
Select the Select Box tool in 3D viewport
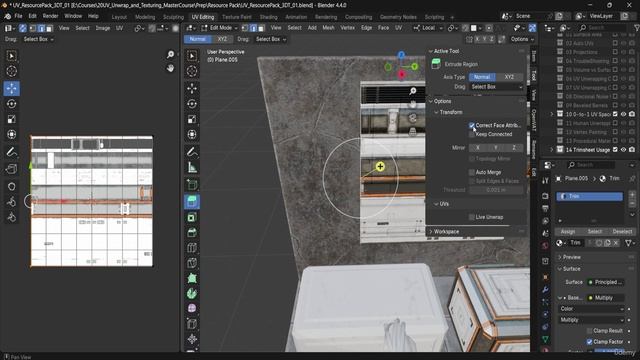click(192, 56)
